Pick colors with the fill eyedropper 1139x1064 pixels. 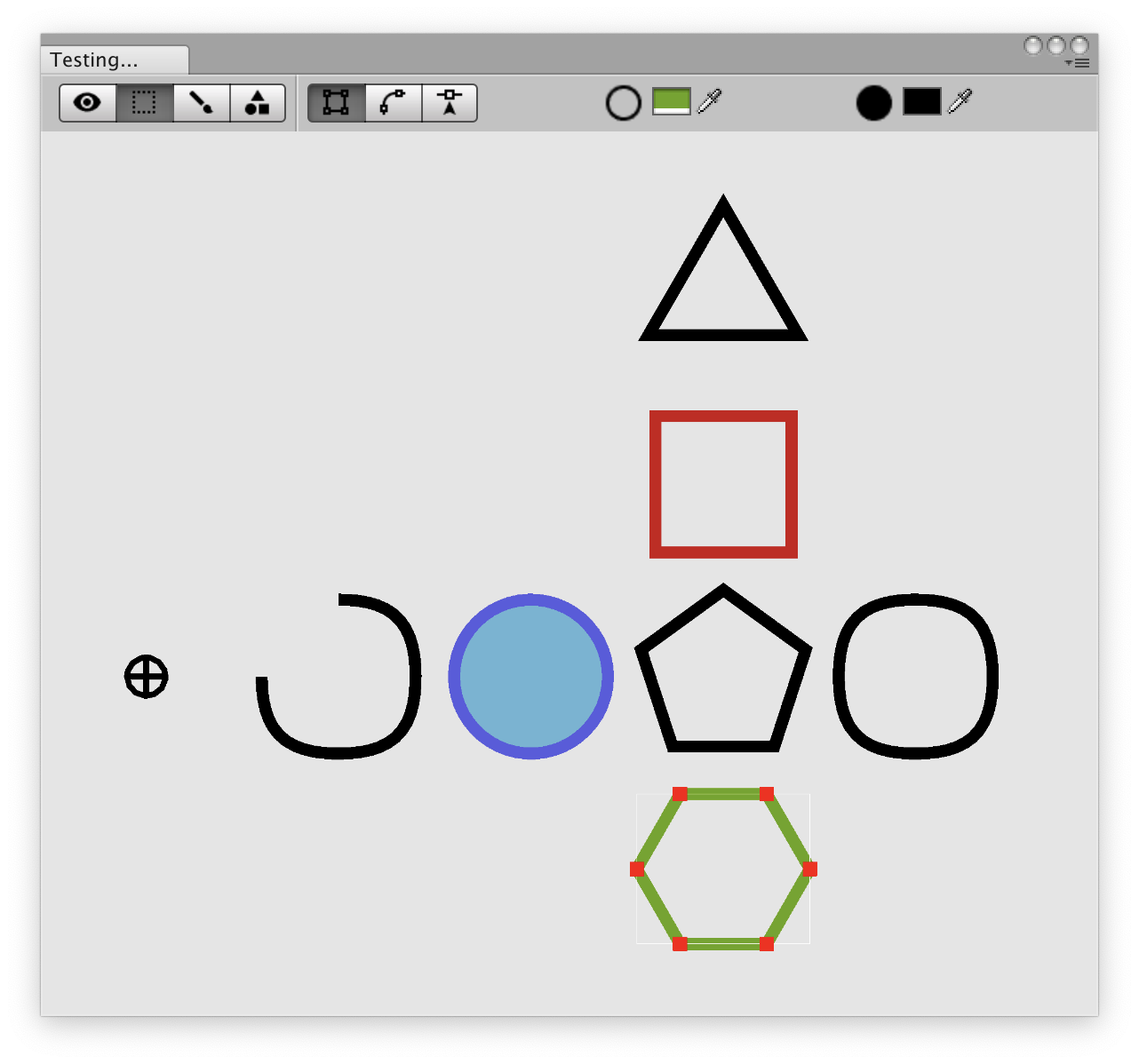coord(961,102)
